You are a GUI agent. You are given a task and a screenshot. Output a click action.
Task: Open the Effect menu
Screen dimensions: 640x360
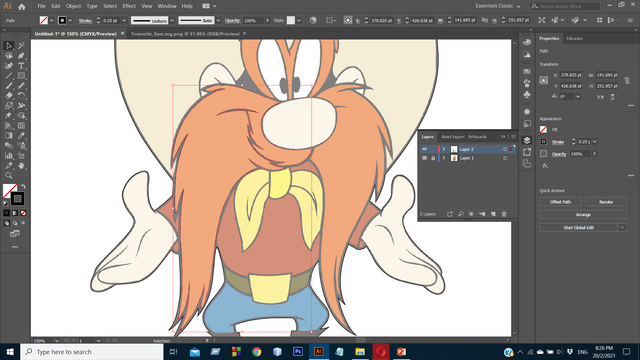129,6
